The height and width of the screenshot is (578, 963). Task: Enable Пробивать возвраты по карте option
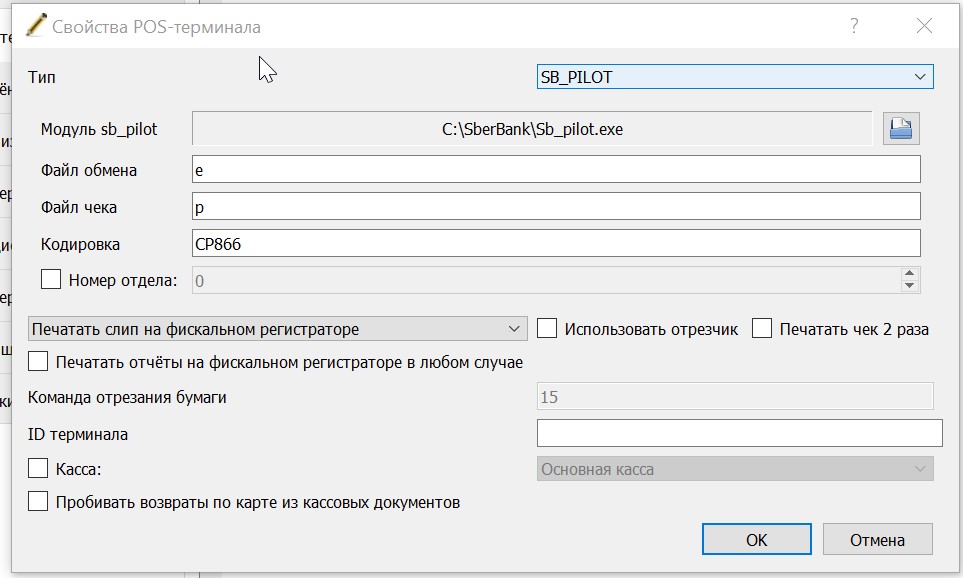point(38,502)
